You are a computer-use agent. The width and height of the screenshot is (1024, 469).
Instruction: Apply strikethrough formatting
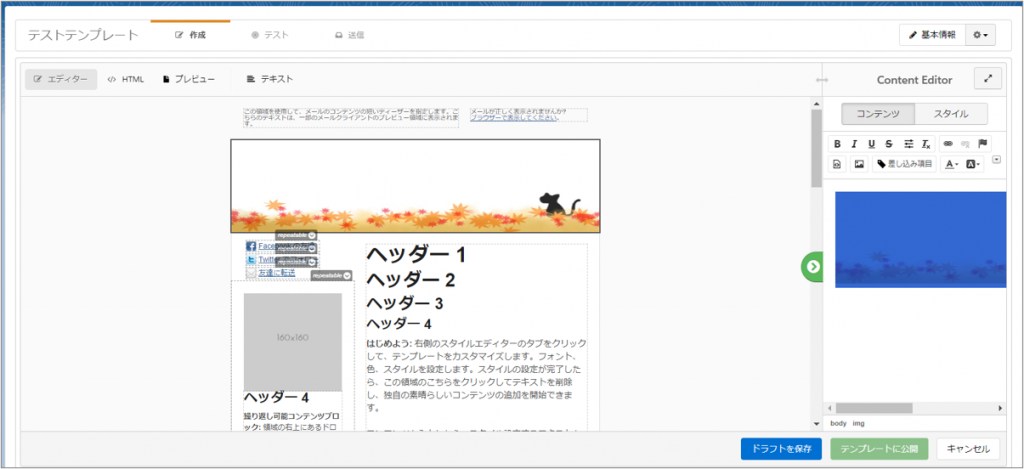click(889, 144)
